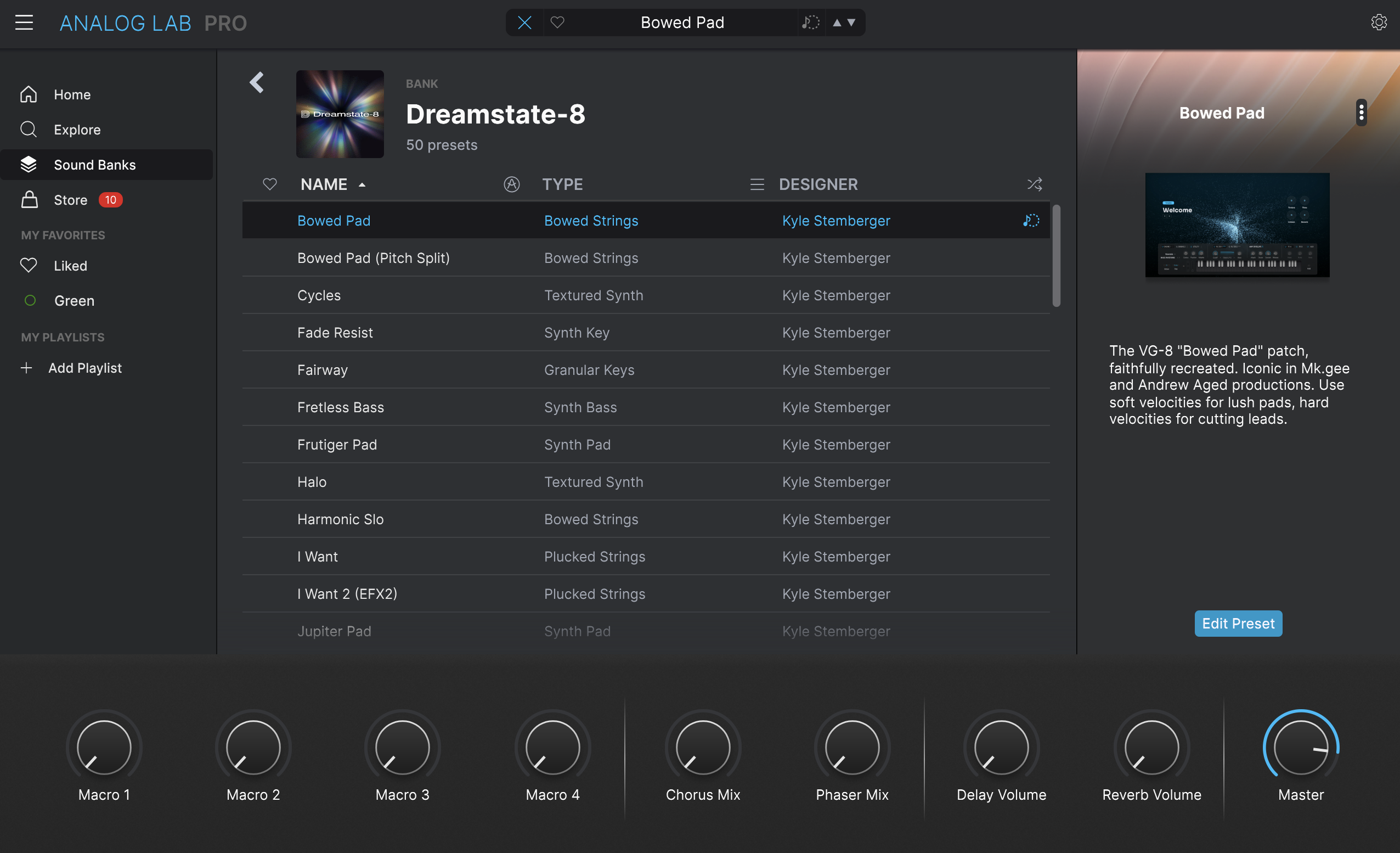The image size is (1400, 853).
Task: Go back with the left chevron arrow
Action: coord(257,82)
